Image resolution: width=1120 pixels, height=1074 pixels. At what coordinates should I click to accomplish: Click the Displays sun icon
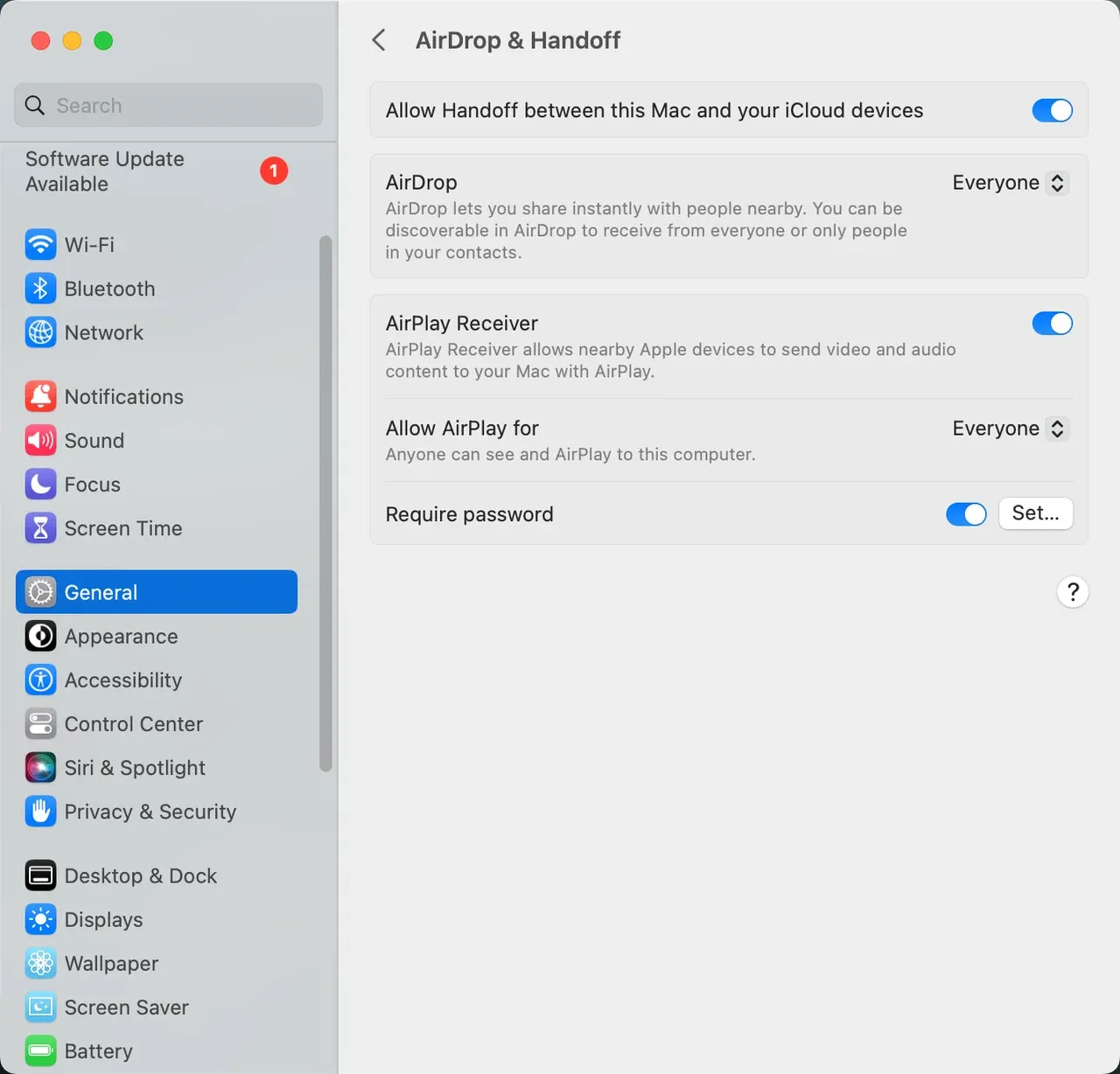point(40,920)
